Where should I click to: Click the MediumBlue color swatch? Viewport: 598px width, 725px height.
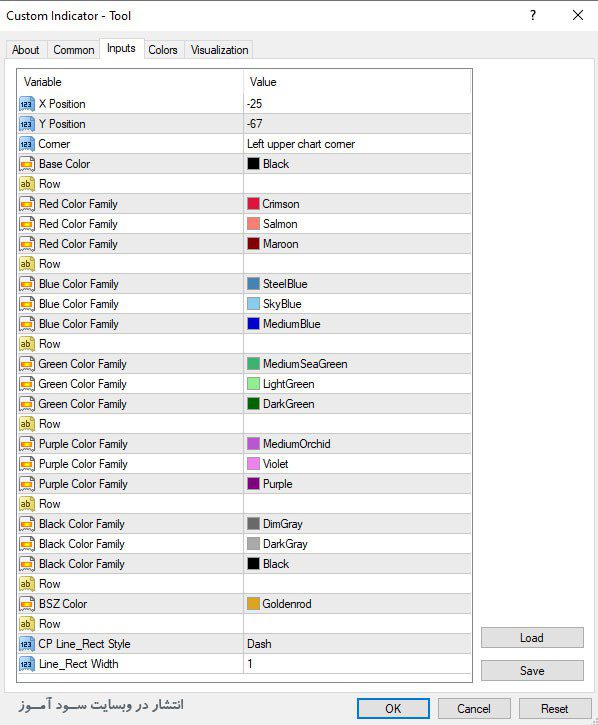[x=253, y=324]
